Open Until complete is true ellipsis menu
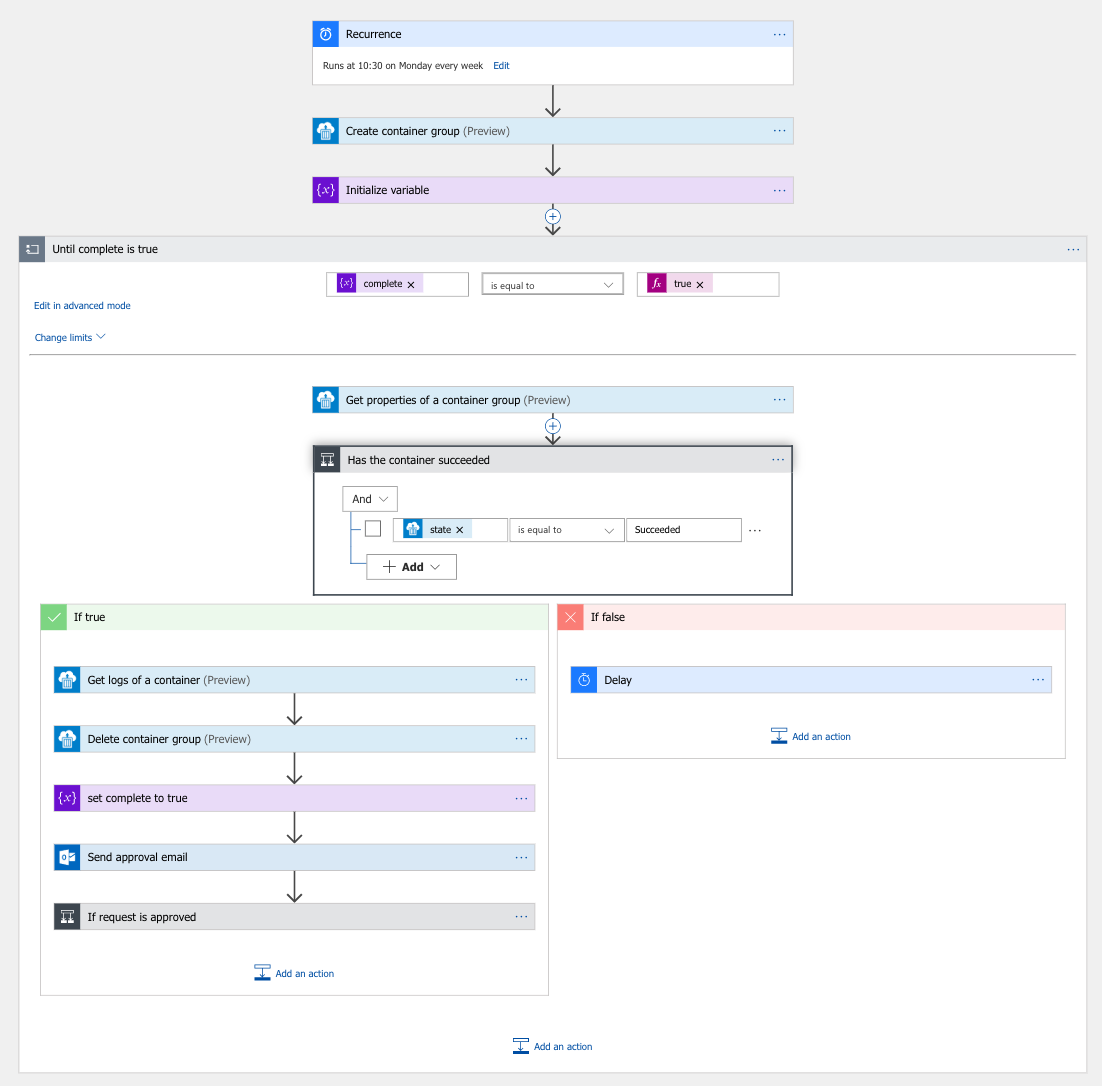The image size is (1102, 1086). click(1073, 249)
